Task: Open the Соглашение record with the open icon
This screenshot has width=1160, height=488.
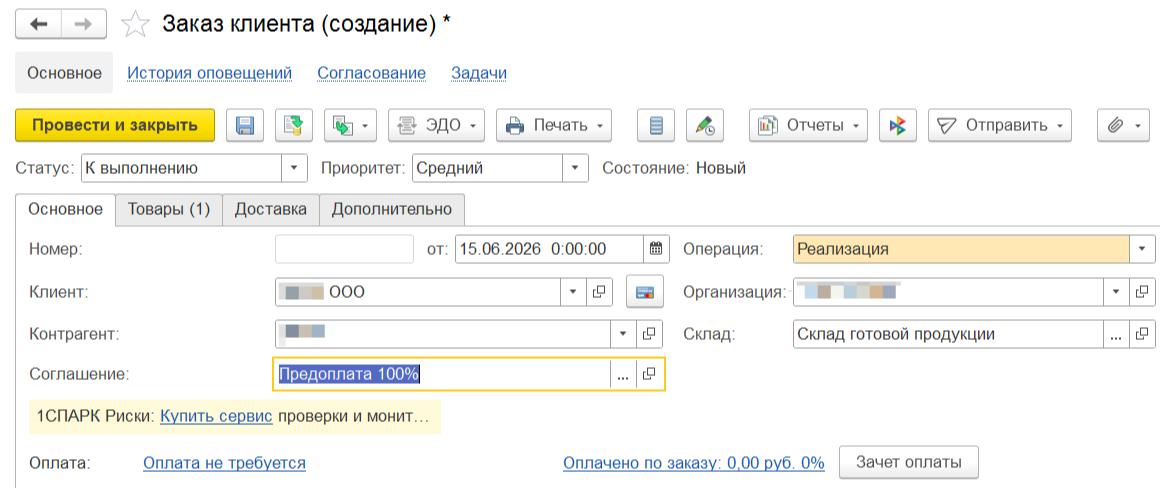Action: pos(649,375)
